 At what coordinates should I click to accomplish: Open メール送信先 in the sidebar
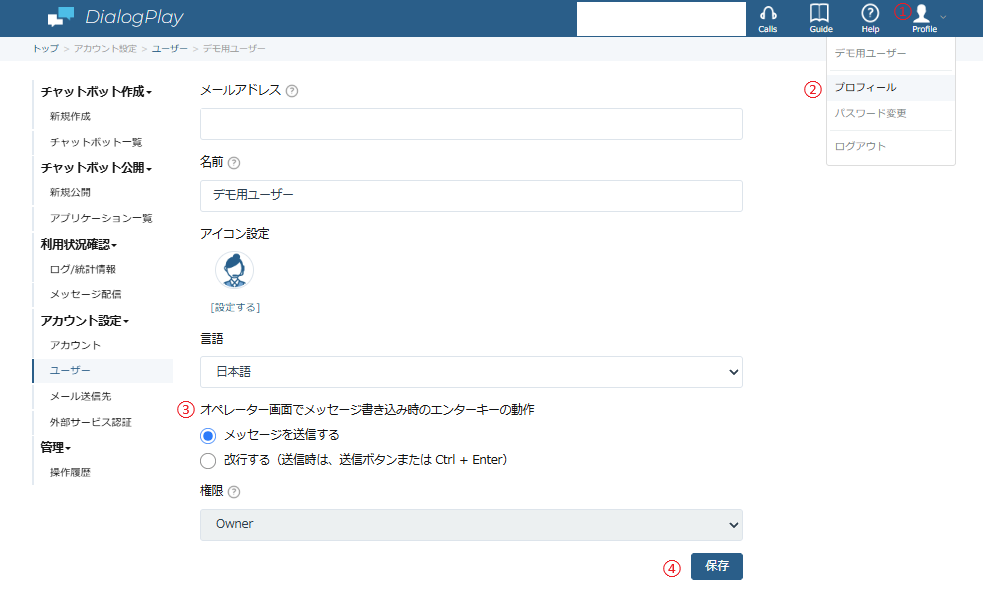[x=80, y=397]
